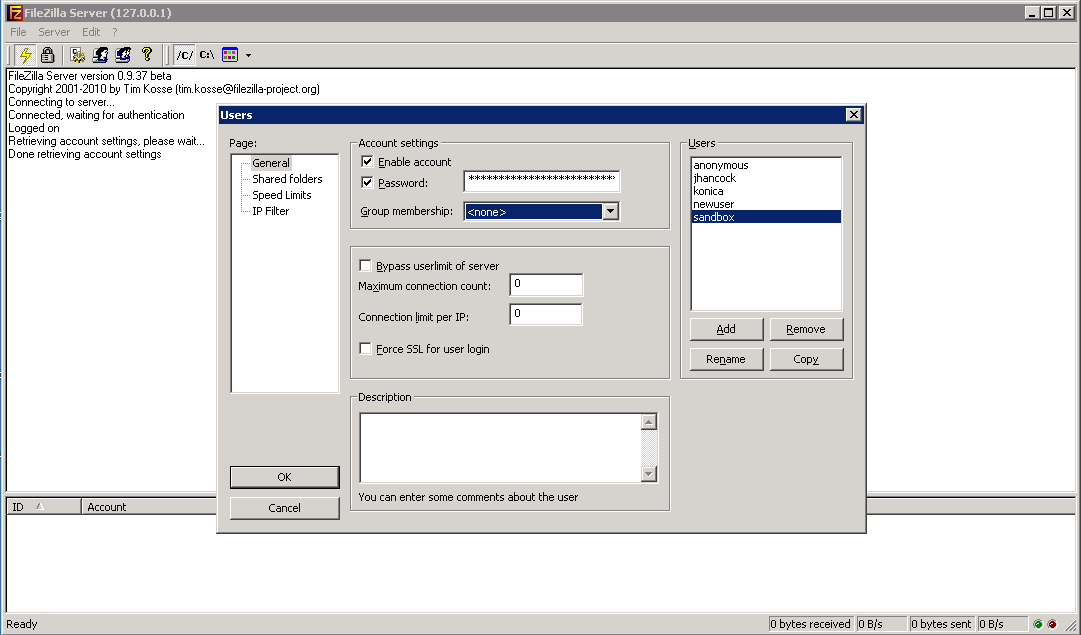This screenshot has width=1081, height=635.
Task: Click Maximum connection count field
Action: tap(546, 285)
